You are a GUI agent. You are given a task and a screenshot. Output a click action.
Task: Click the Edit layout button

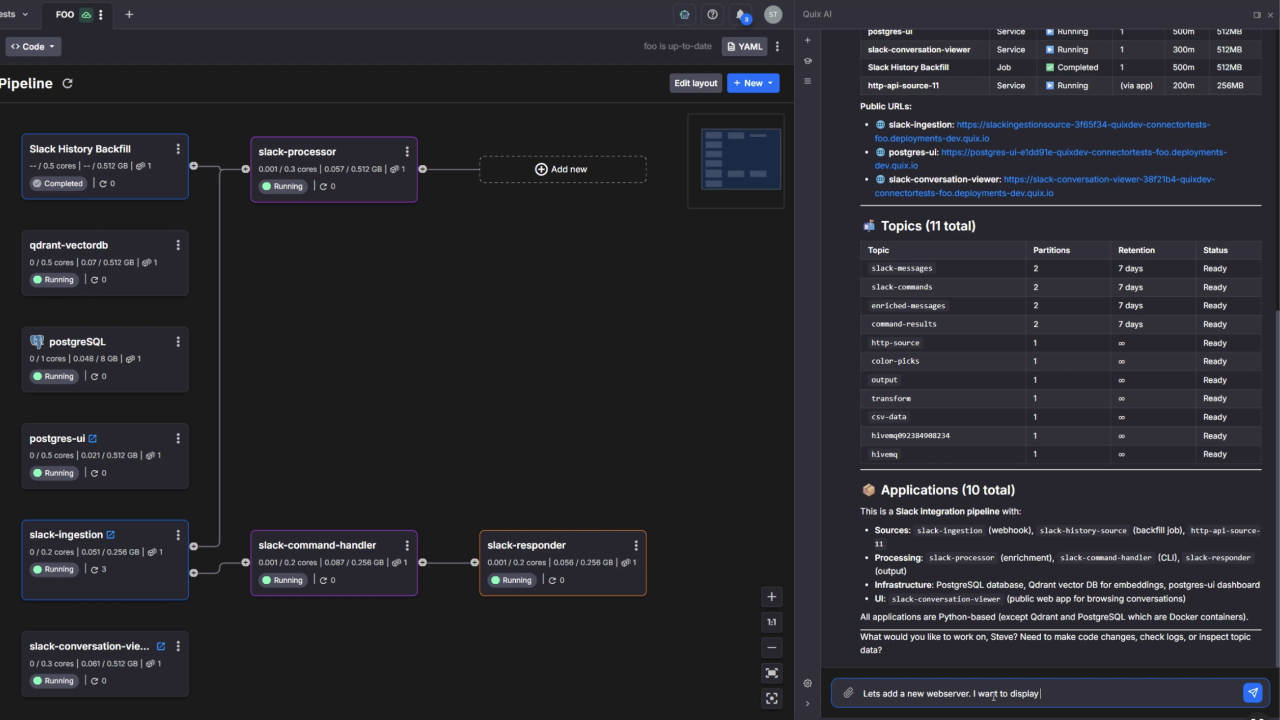695,83
